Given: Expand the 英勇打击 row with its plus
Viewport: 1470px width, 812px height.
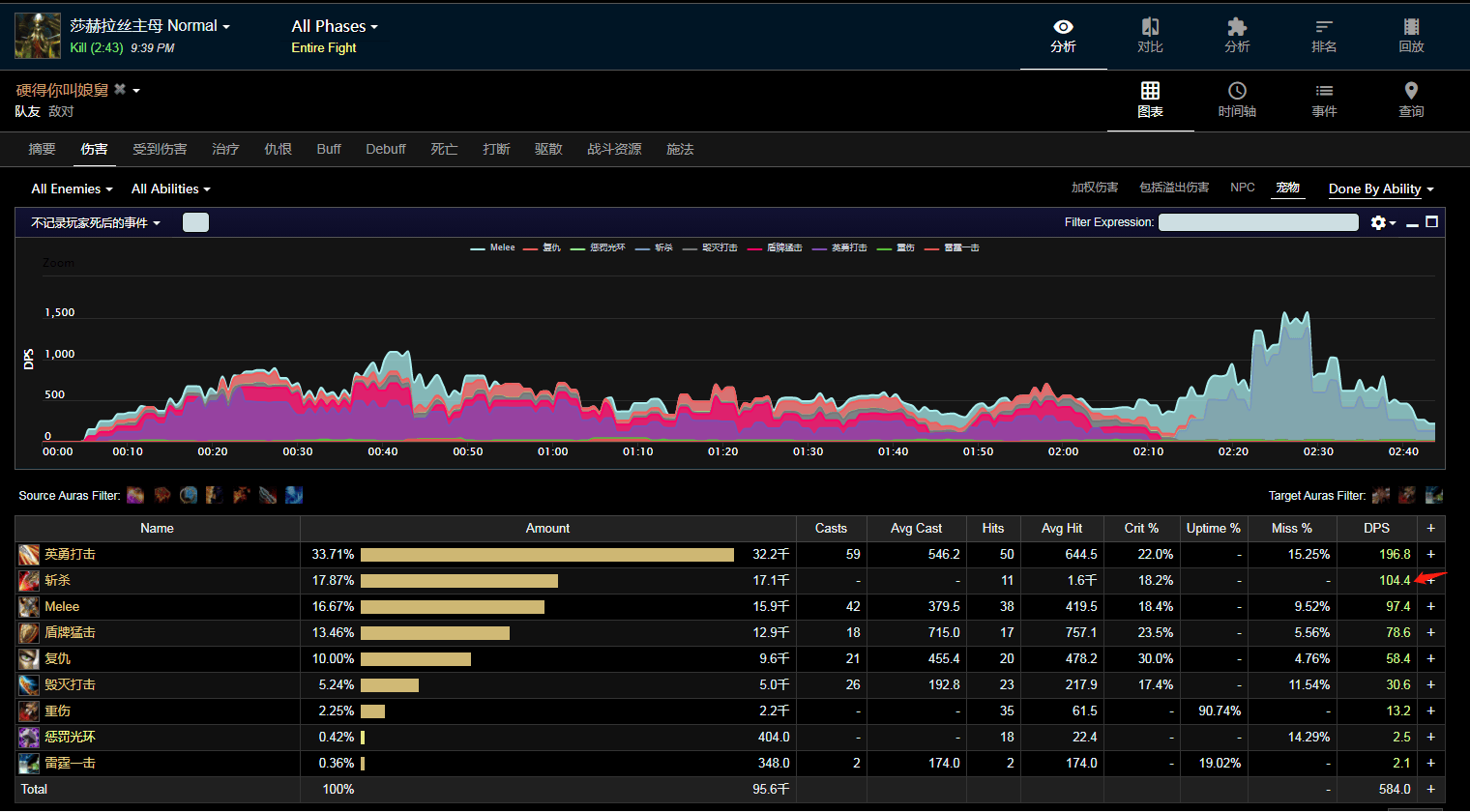Looking at the screenshot, I should 1430,555.
